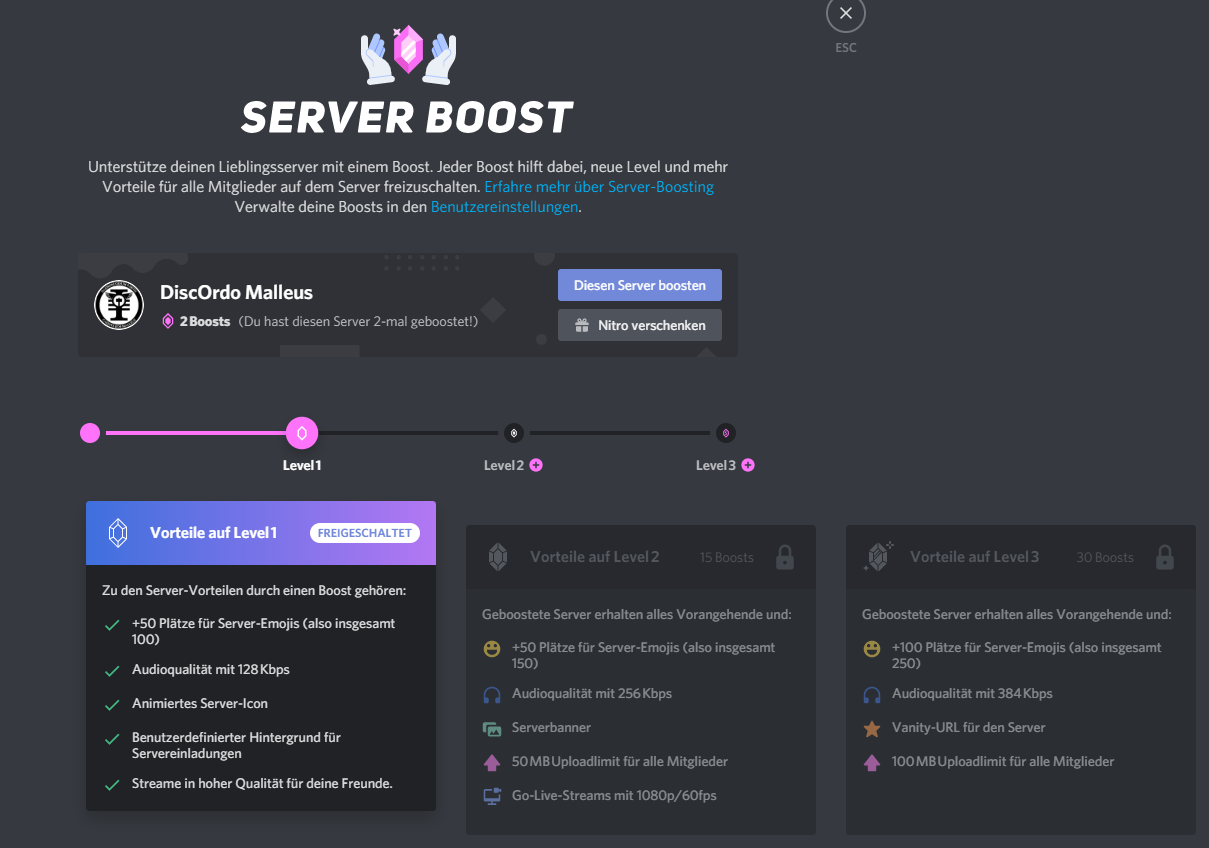
Task: Click the pink boost gem beside 2 Boosts
Action: click(168, 322)
